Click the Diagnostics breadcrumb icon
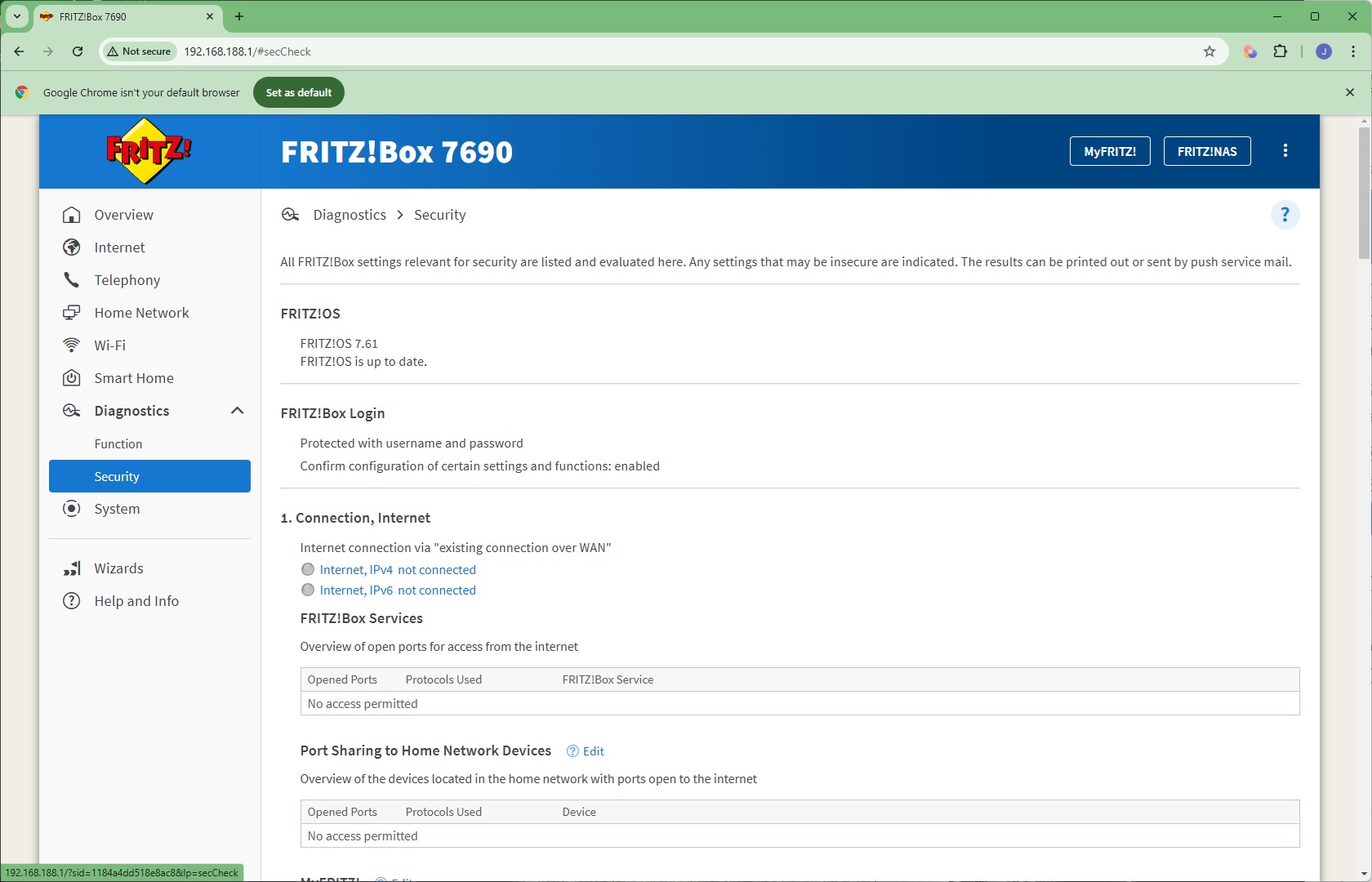 tap(290, 215)
